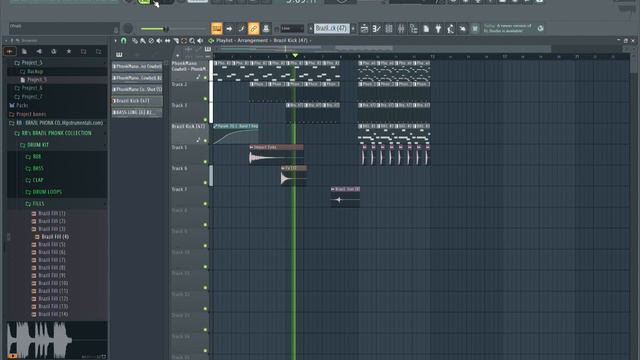Open the Piano roll from shortcut icons
This screenshot has width=640, height=360.
(376, 29)
